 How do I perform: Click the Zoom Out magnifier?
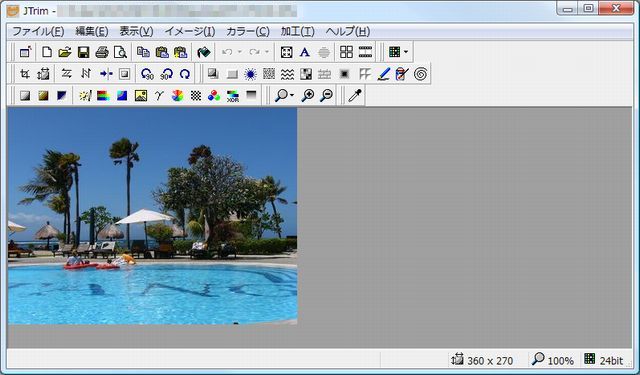tap(327, 95)
